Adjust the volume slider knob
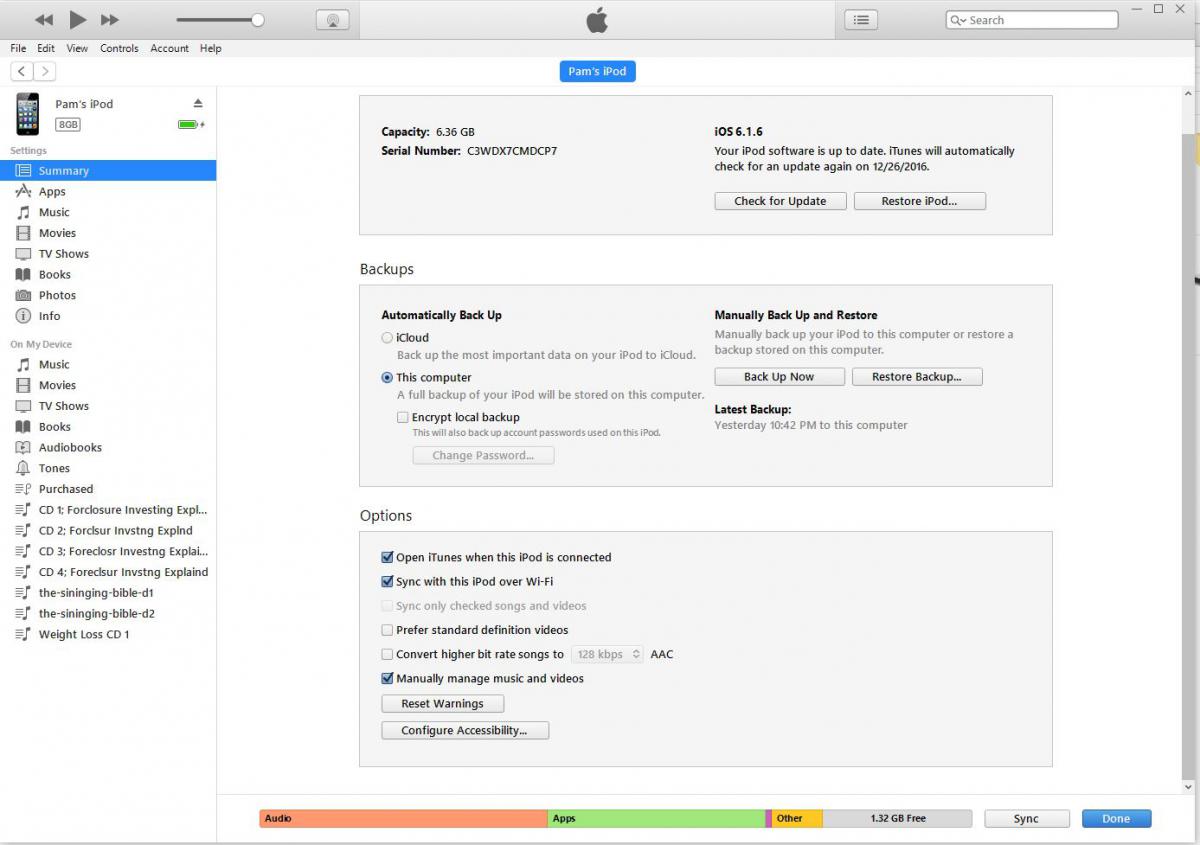 click(x=258, y=20)
